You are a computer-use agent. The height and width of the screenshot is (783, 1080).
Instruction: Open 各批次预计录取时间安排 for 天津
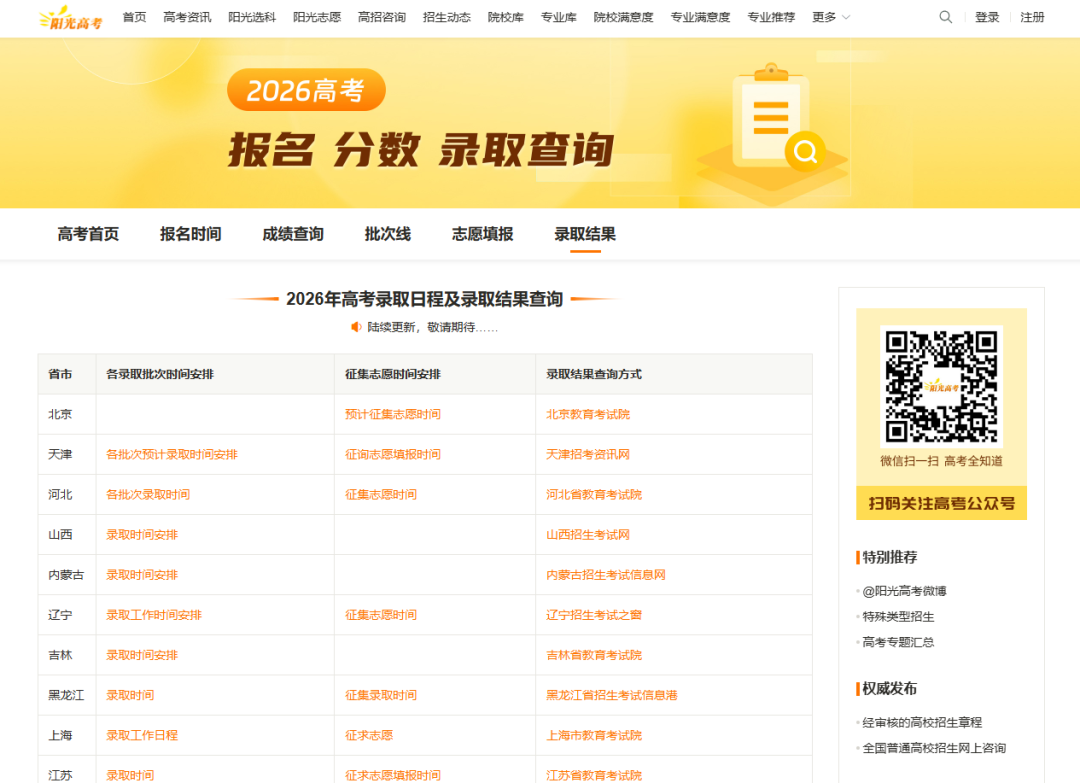click(x=172, y=455)
